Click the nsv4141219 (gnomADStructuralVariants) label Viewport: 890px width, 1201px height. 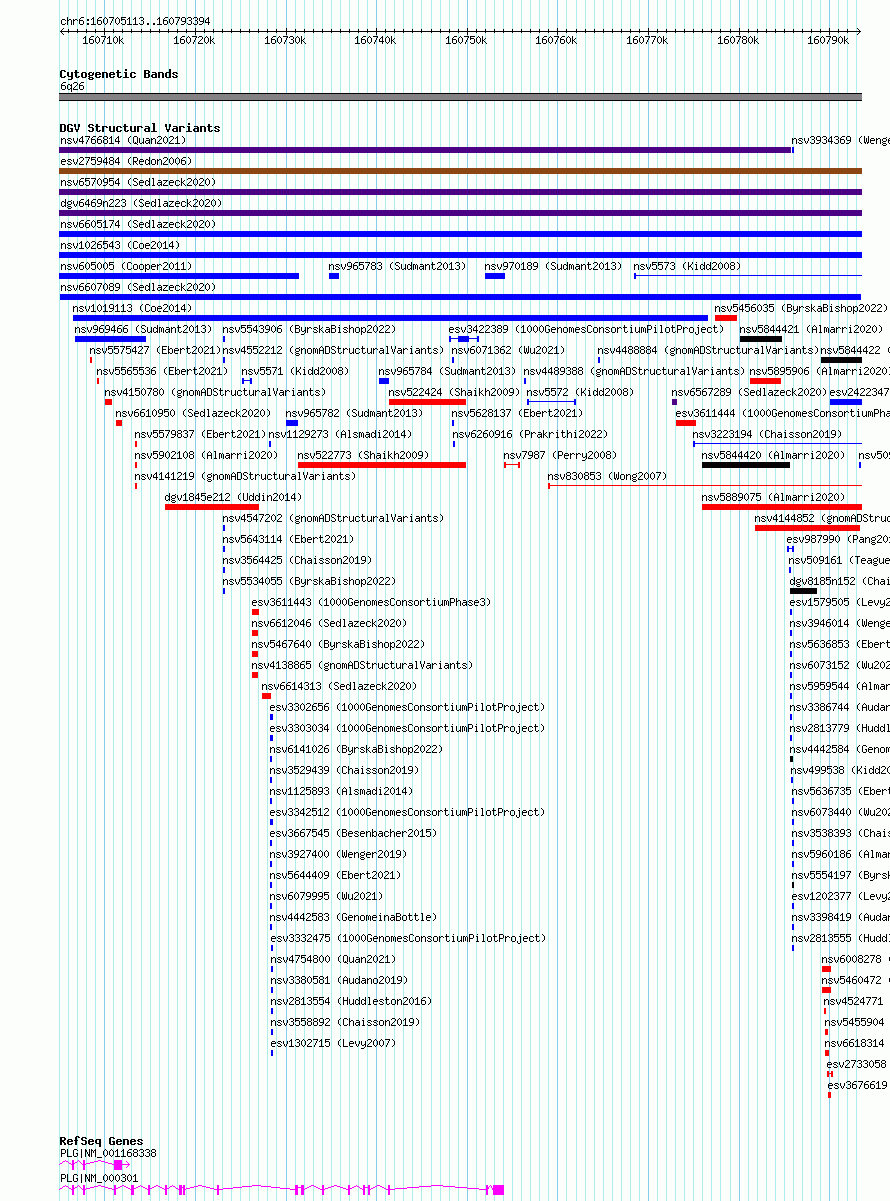tap(245, 476)
